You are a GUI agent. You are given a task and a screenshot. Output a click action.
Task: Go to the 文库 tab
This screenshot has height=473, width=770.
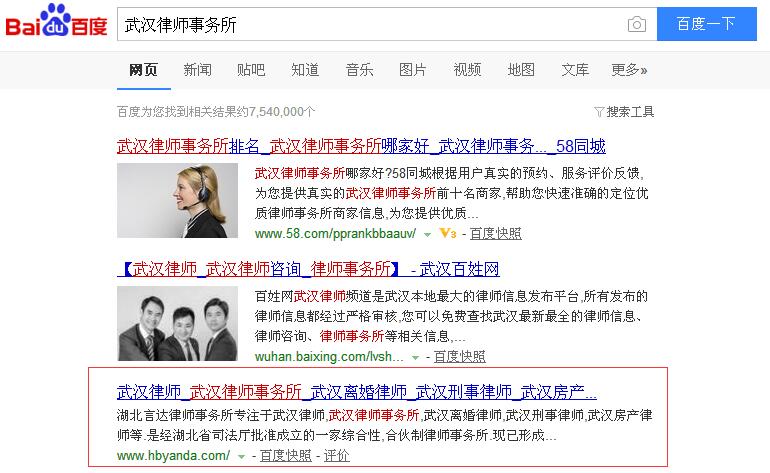click(575, 70)
